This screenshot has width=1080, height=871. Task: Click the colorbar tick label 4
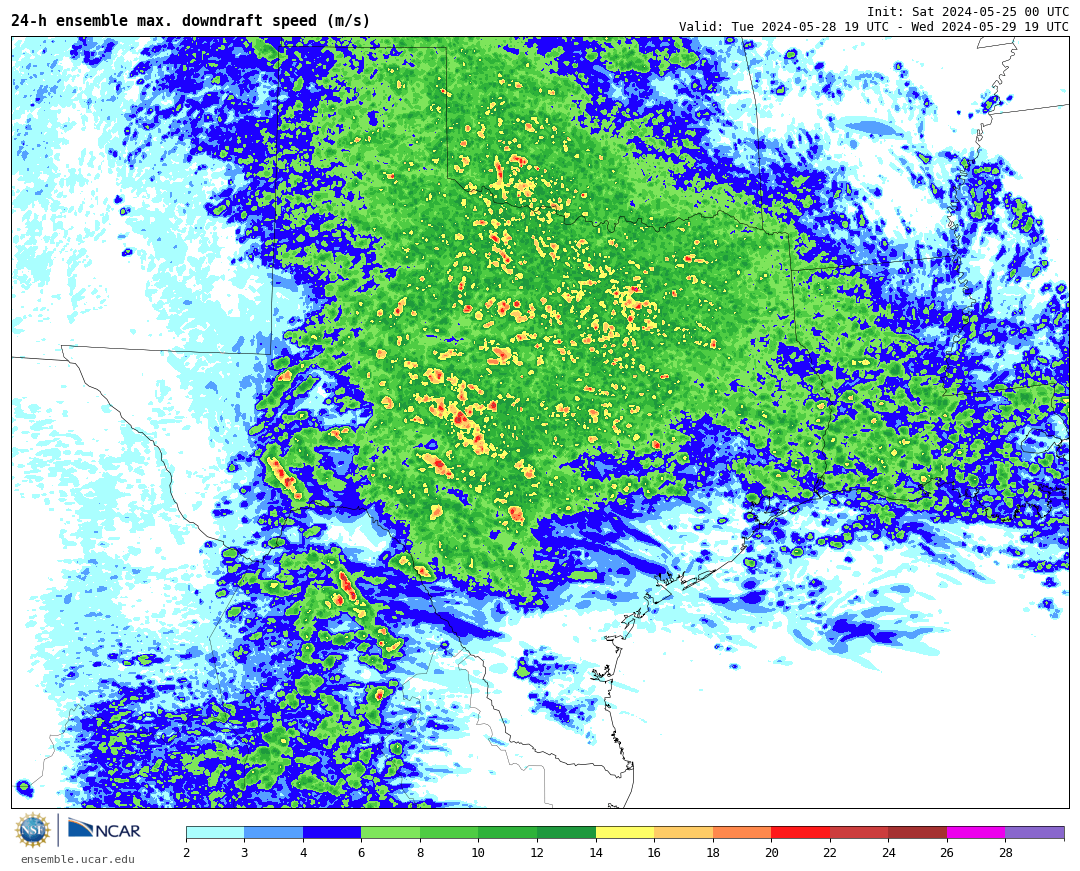point(303,852)
